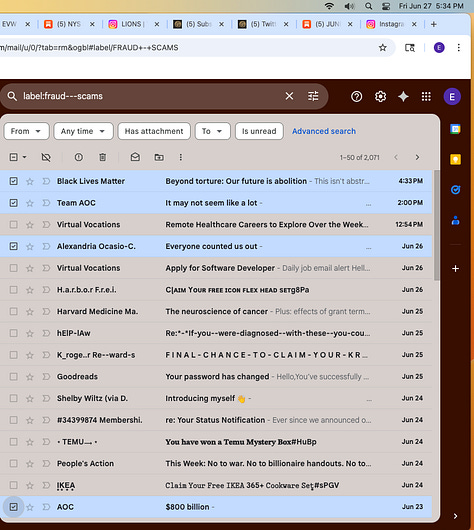Star the IKEA email
The width and height of the screenshot is (474, 530).
tap(30, 486)
